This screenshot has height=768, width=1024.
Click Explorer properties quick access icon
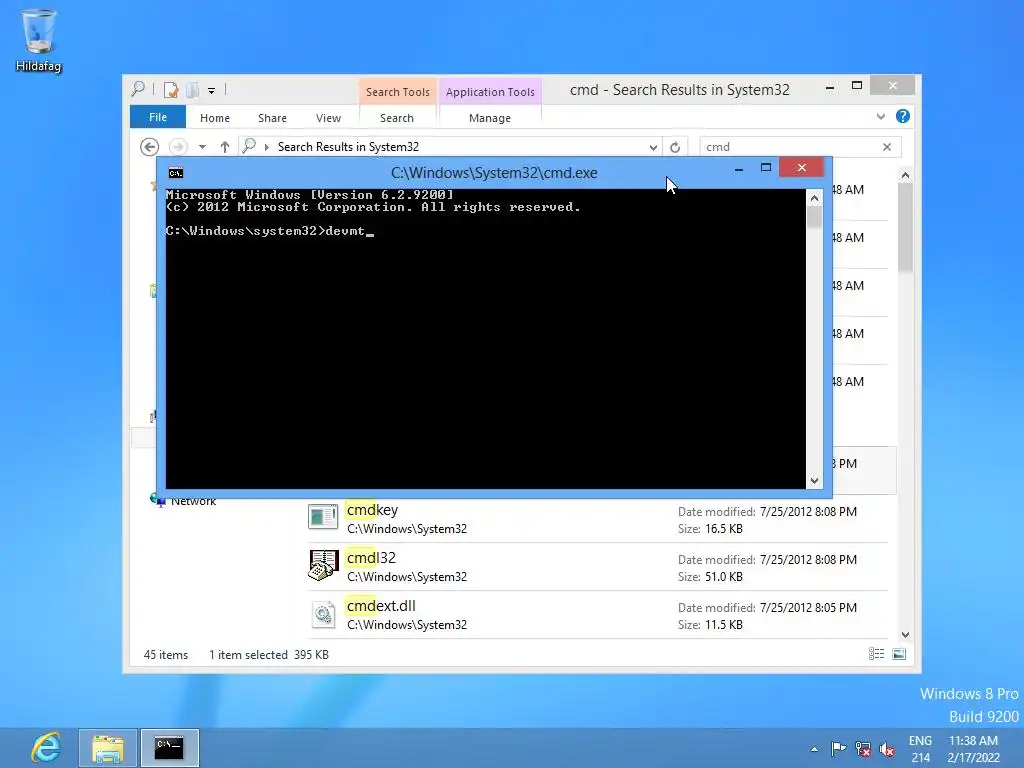pos(171,90)
